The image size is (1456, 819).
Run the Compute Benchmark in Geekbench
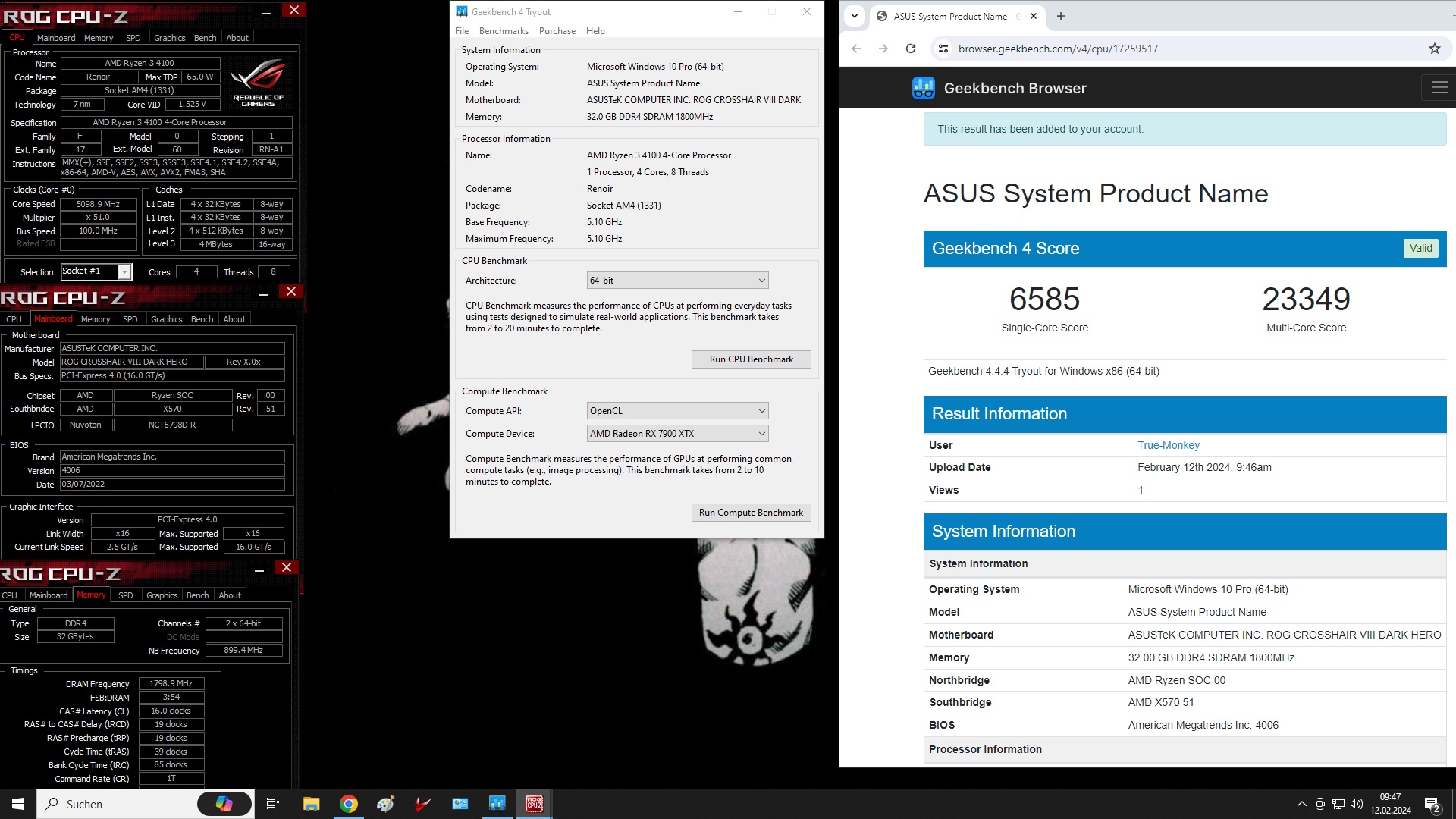tap(751, 513)
